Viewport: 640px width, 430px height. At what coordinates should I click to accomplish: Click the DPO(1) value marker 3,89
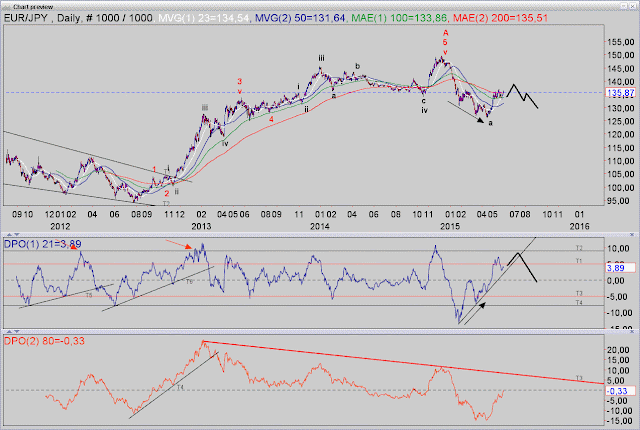tap(620, 268)
